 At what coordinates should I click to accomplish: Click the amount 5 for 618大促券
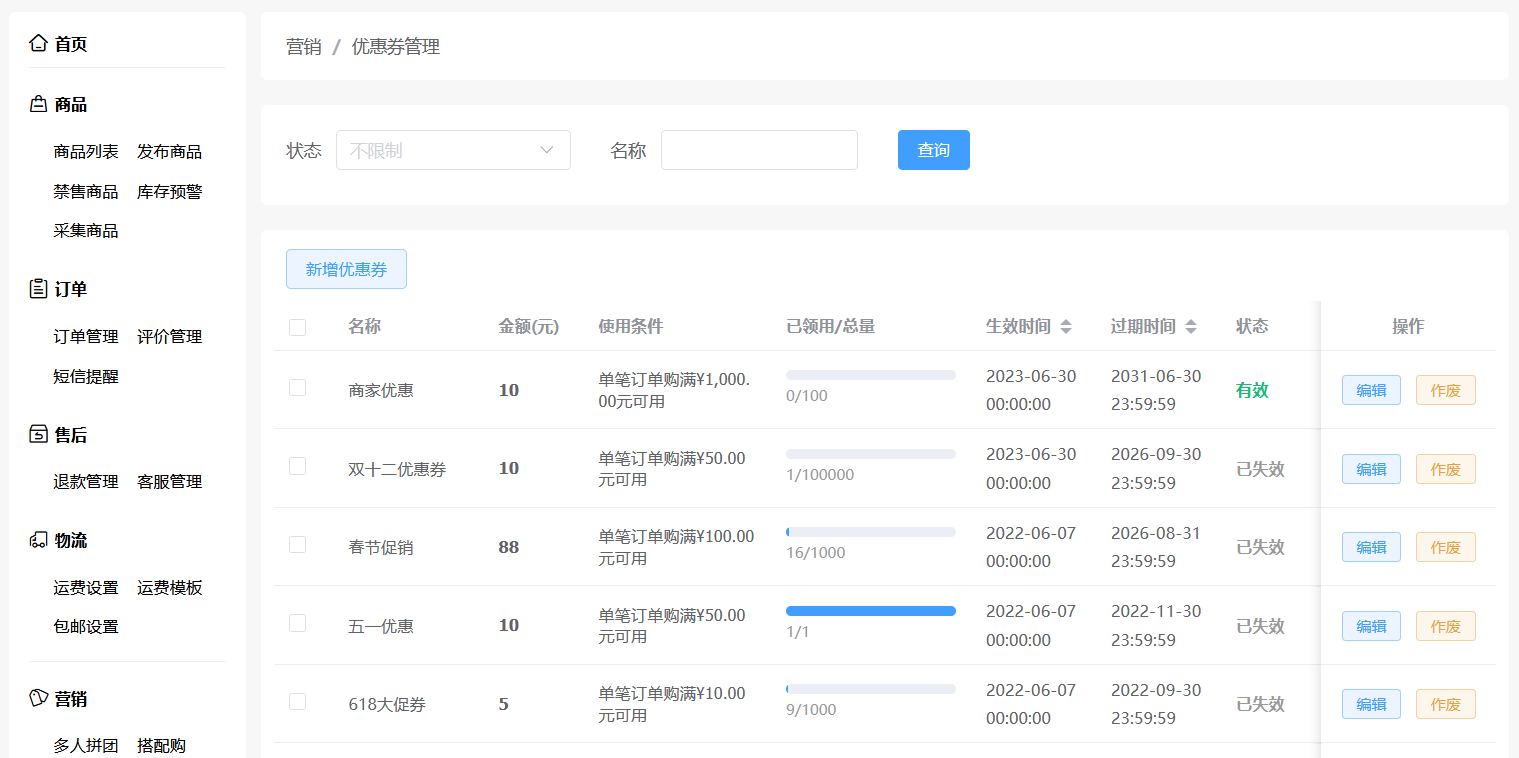(504, 704)
